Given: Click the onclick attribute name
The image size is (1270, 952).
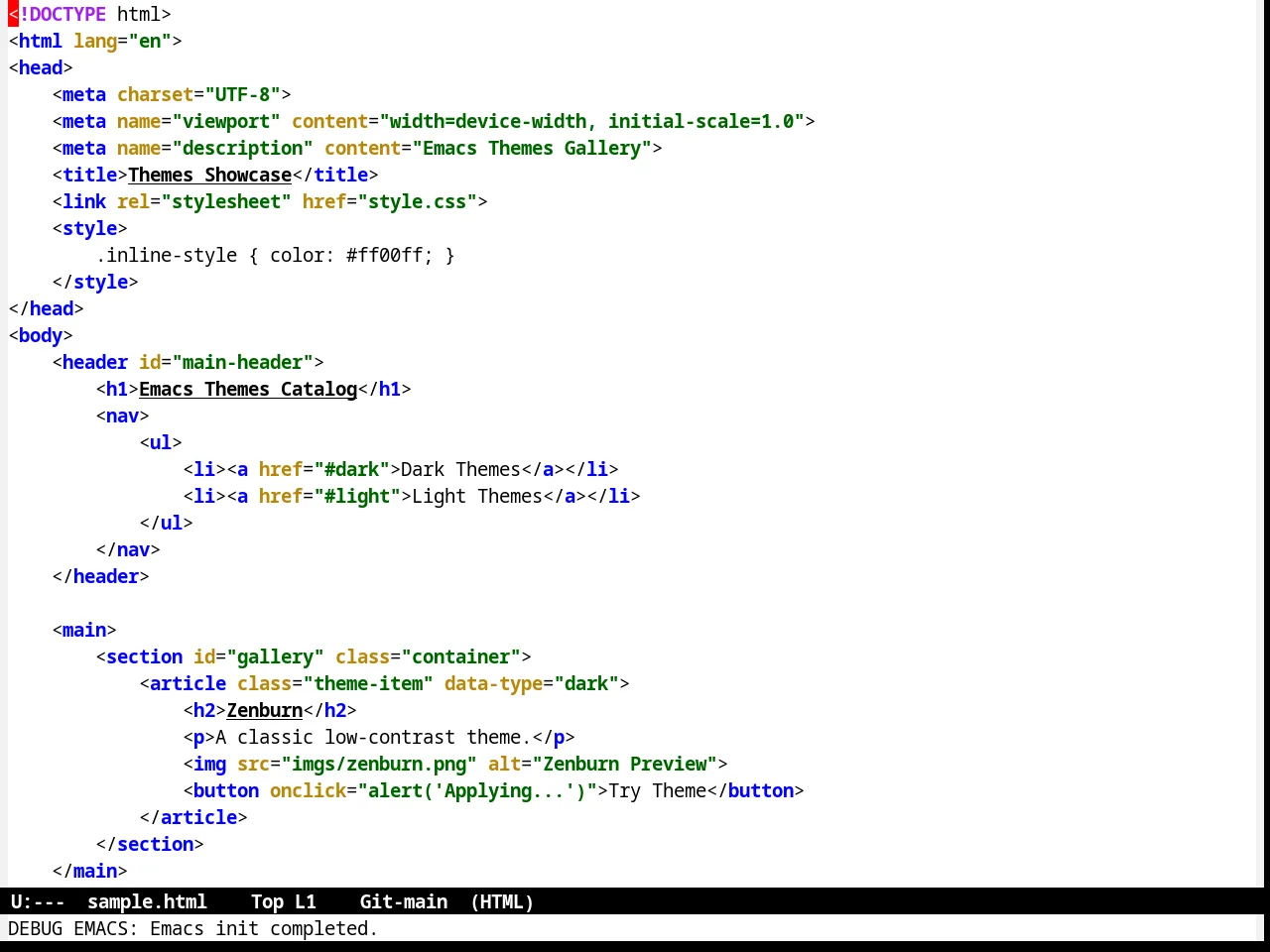Looking at the screenshot, I should (x=308, y=790).
